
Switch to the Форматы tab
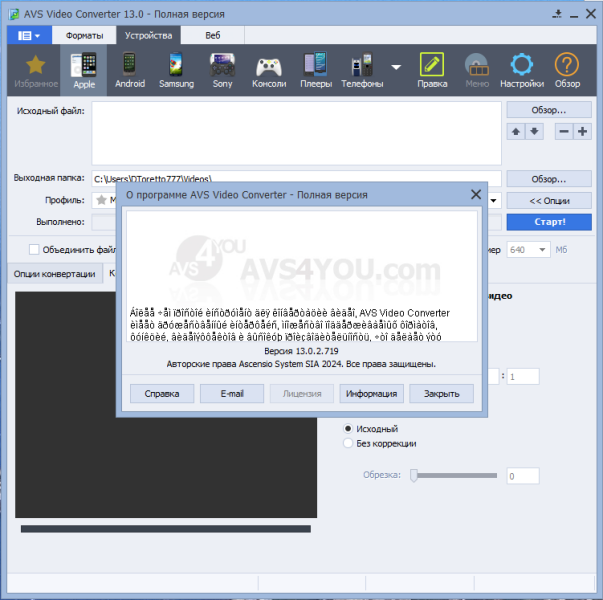pyautogui.click(x=84, y=35)
